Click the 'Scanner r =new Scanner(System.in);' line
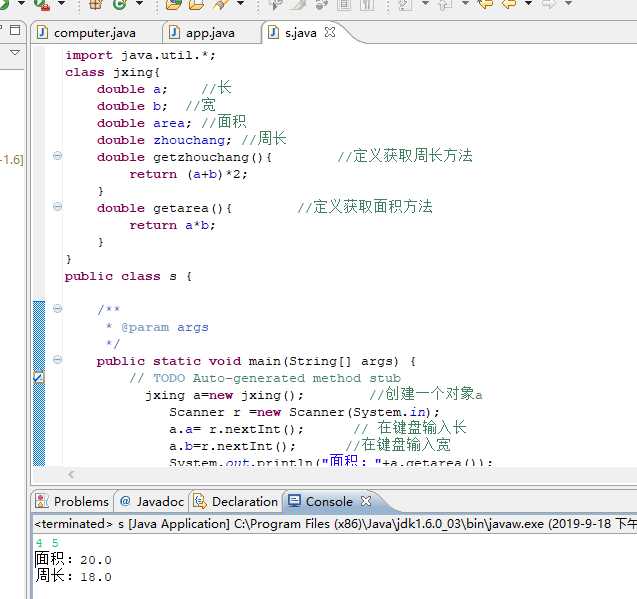Viewport: 637px width, 599px height. coord(304,412)
